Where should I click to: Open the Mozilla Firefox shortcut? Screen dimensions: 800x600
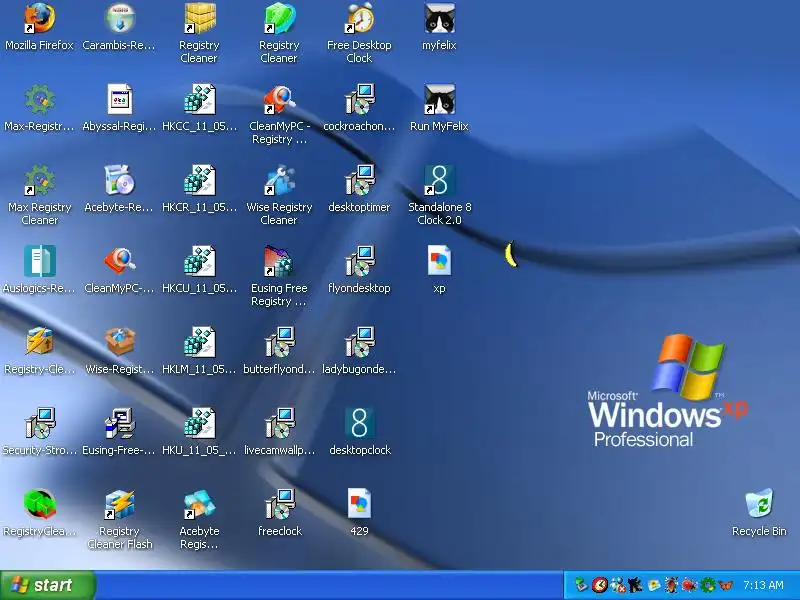39,18
